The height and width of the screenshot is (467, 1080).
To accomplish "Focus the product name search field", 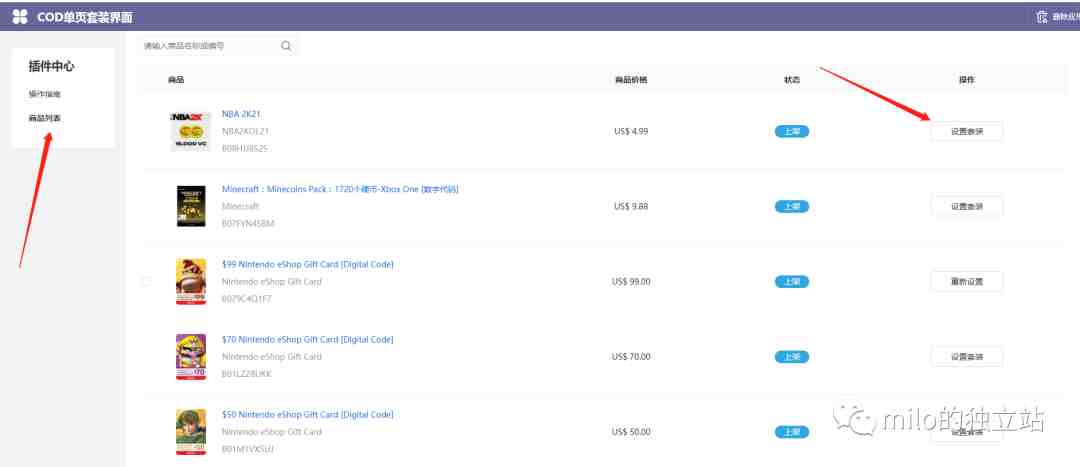I will (x=217, y=46).
